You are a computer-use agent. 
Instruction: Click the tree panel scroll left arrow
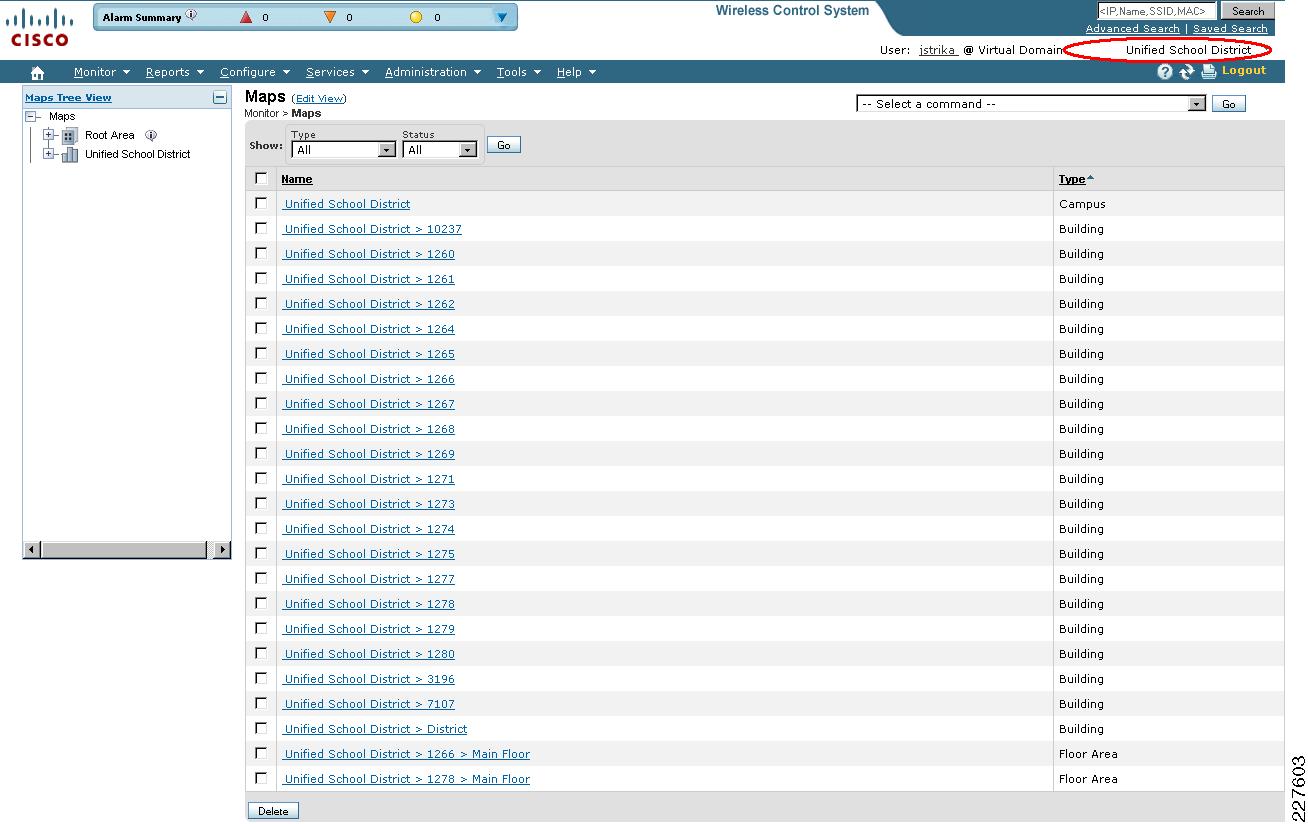click(32, 550)
